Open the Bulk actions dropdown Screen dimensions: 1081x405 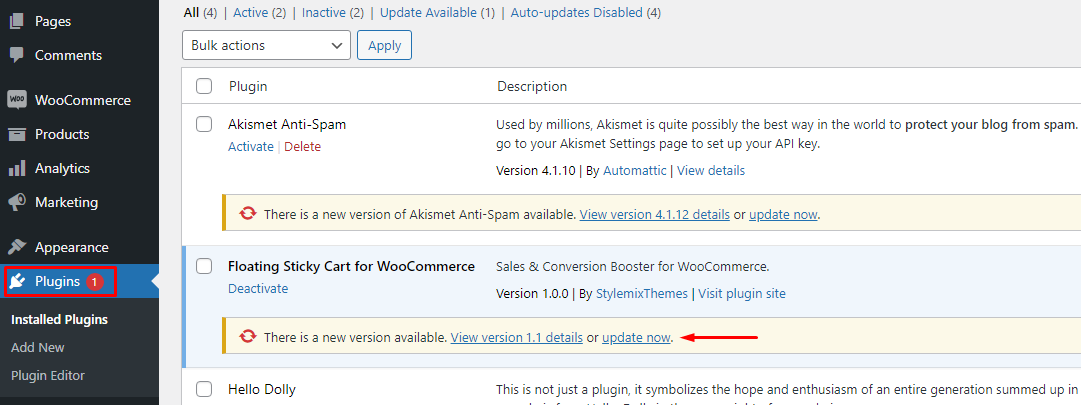coord(267,45)
